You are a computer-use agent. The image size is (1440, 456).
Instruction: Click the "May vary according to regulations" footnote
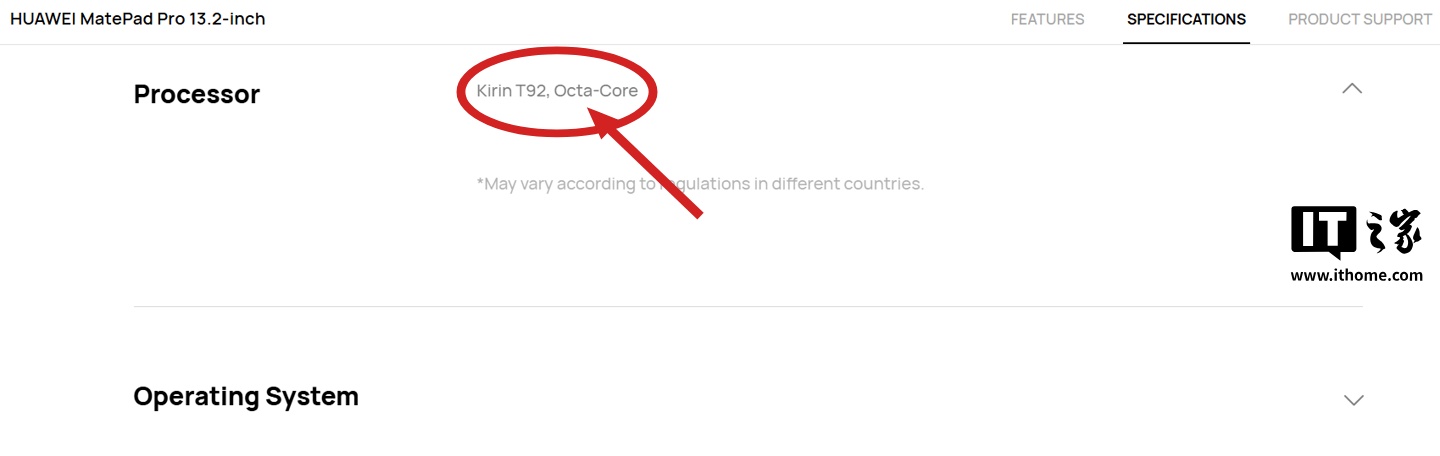(x=700, y=184)
